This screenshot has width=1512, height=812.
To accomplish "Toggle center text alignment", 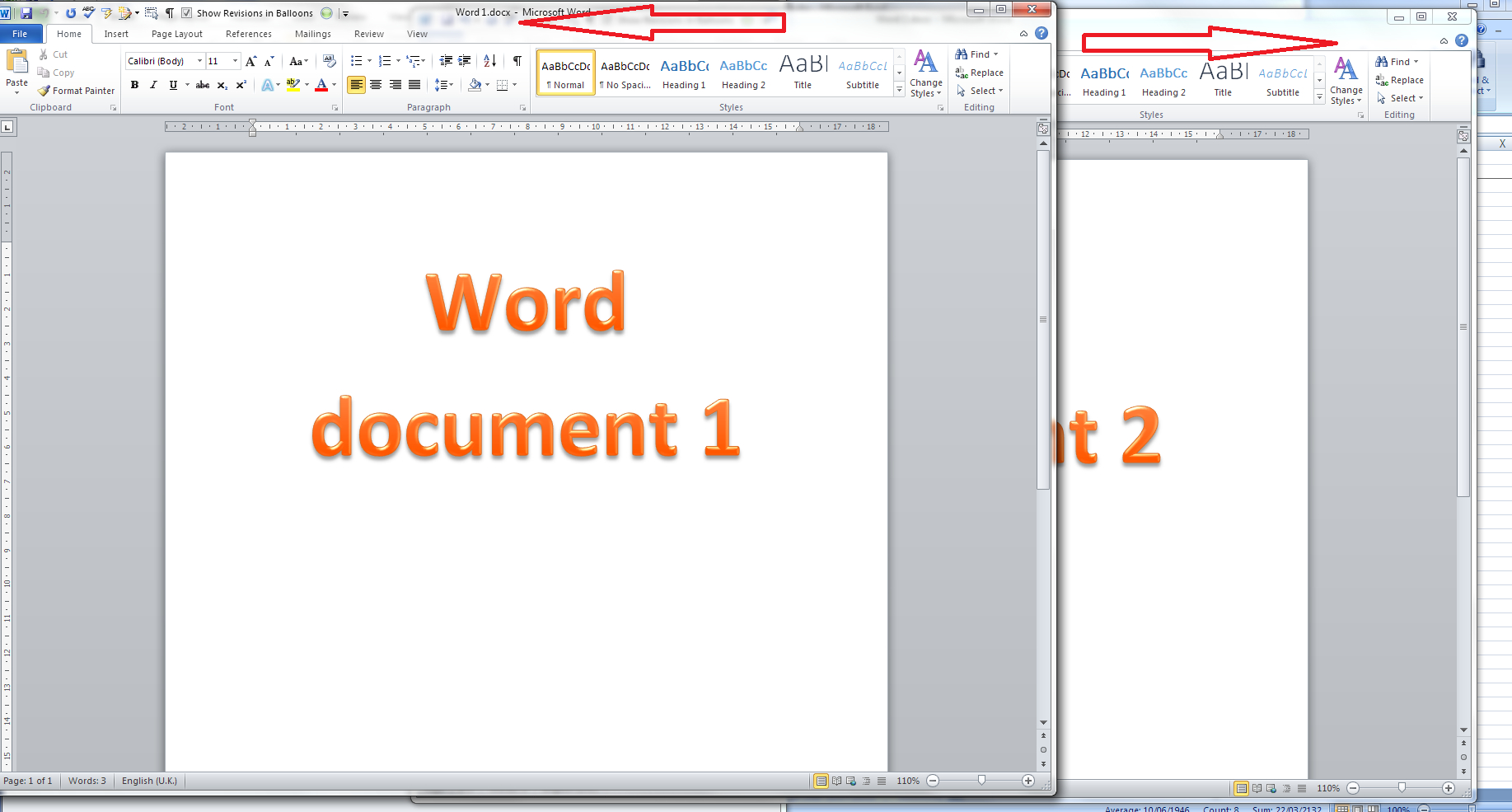I will [x=376, y=85].
